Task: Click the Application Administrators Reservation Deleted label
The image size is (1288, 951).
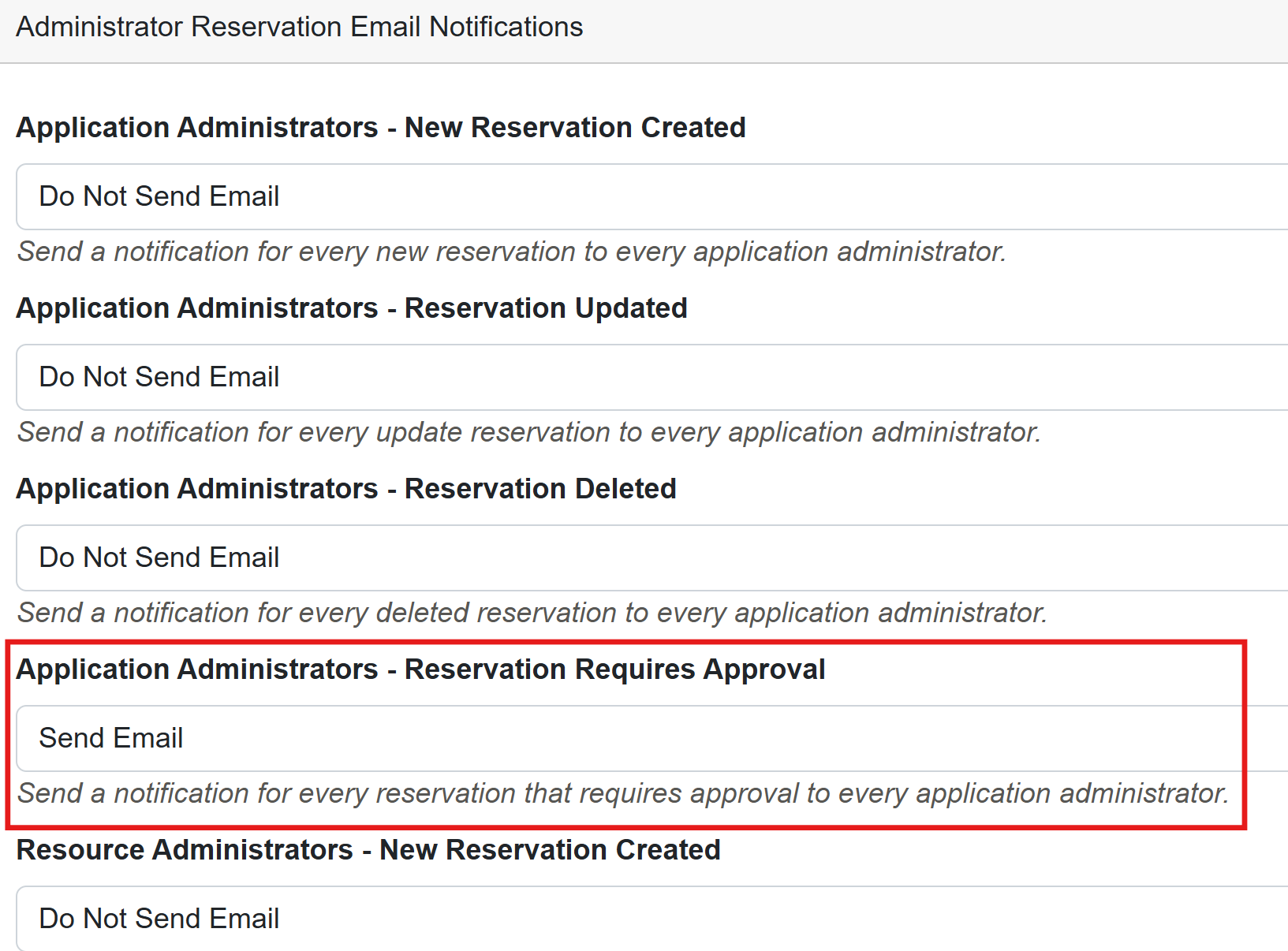Action: pyautogui.click(x=346, y=489)
